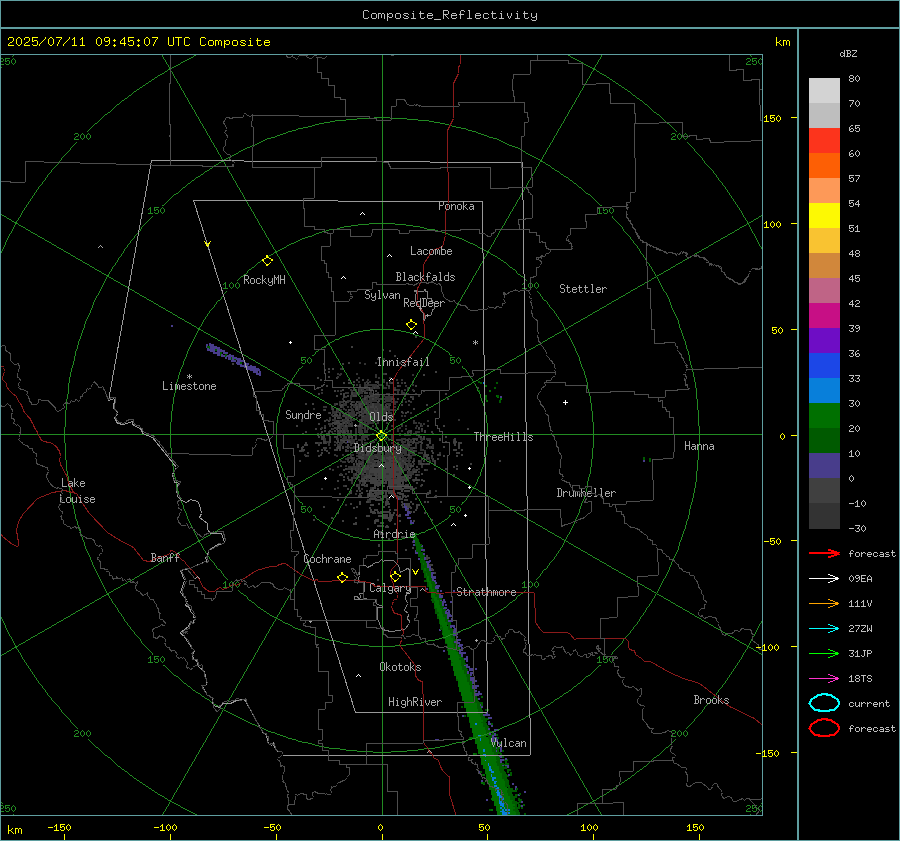The image size is (900, 841).
Task: Click the purple echo streak northeast of Limestone
Action: pyautogui.click(x=233, y=359)
